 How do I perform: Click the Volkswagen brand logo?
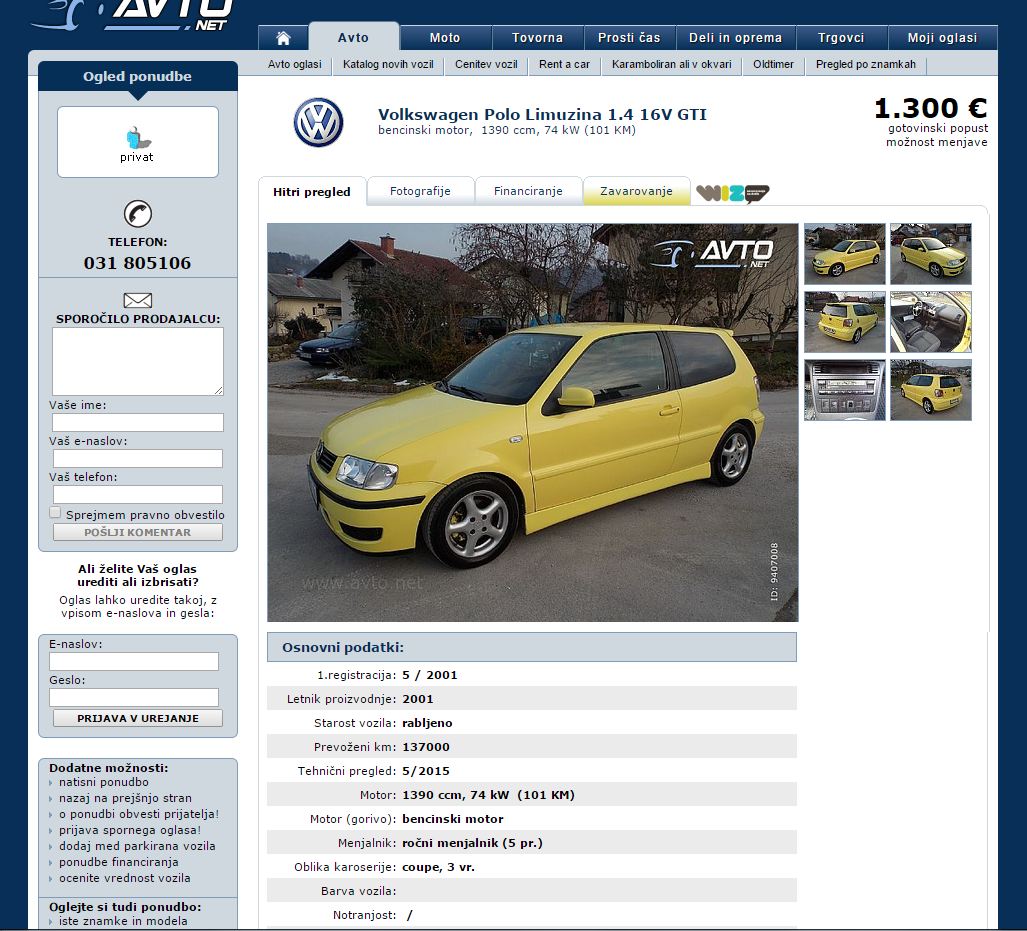pos(318,123)
